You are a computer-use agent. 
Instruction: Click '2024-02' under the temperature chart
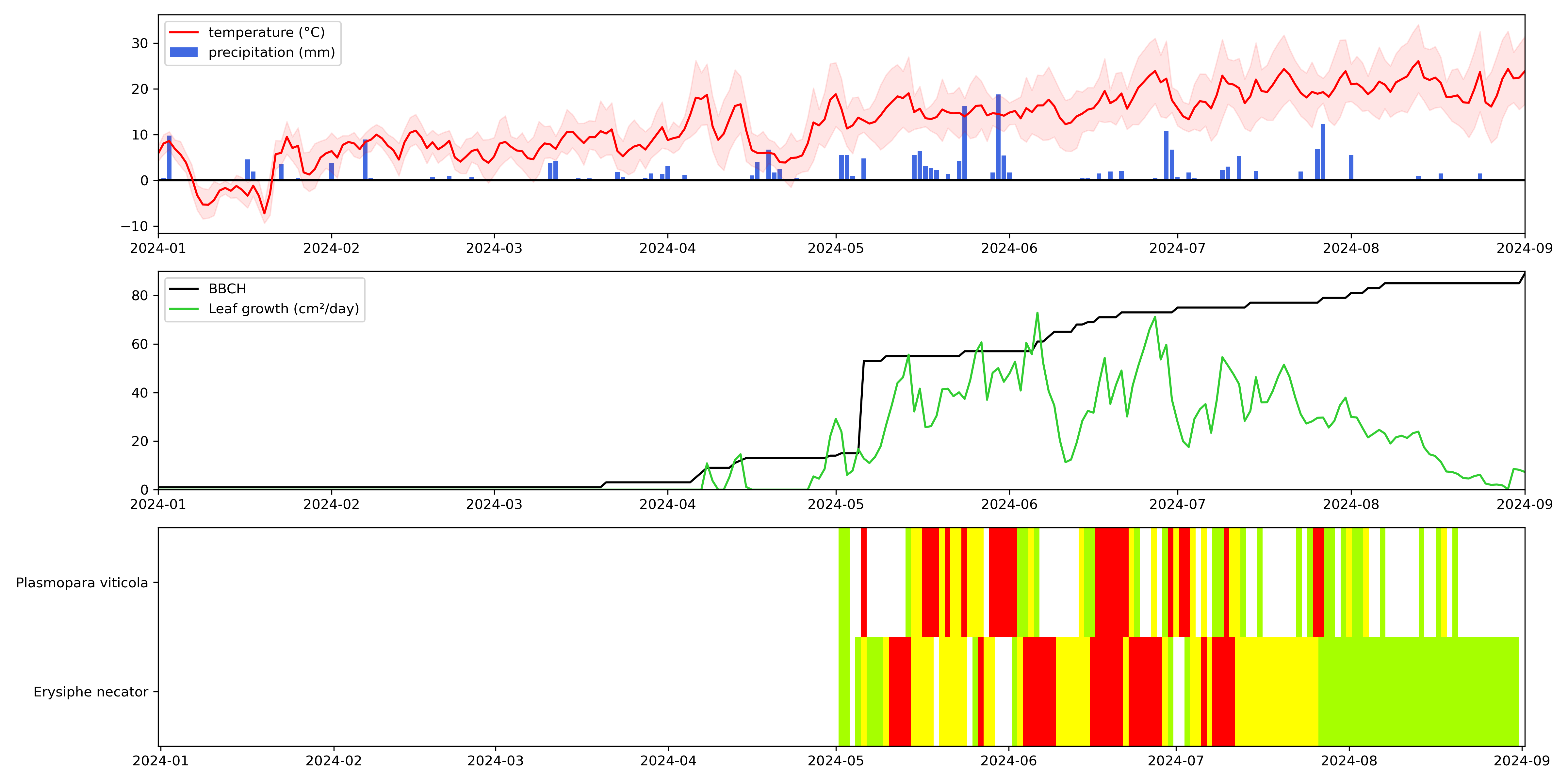click(x=332, y=248)
